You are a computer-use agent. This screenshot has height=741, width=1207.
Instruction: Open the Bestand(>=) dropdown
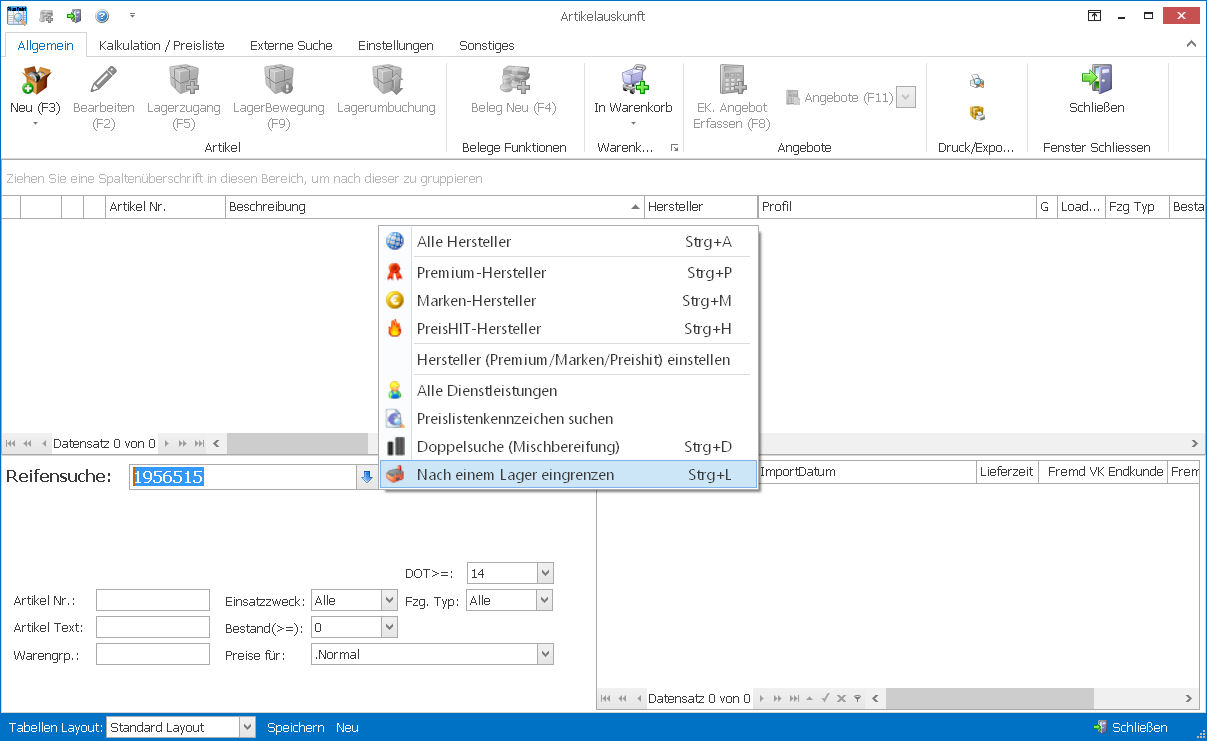389,627
